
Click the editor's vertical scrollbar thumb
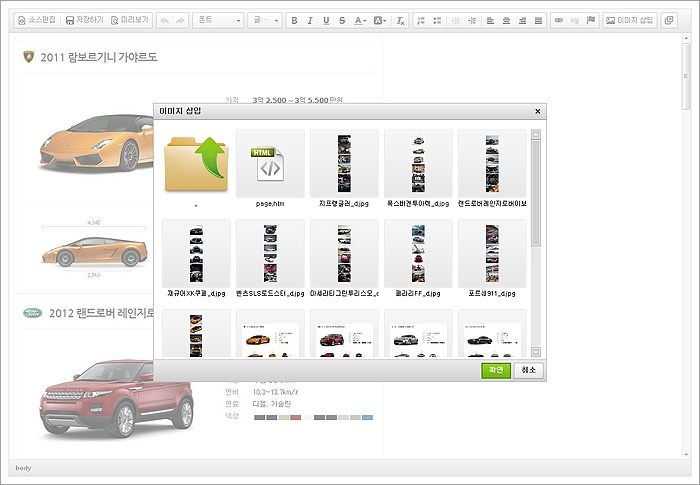coord(686,76)
